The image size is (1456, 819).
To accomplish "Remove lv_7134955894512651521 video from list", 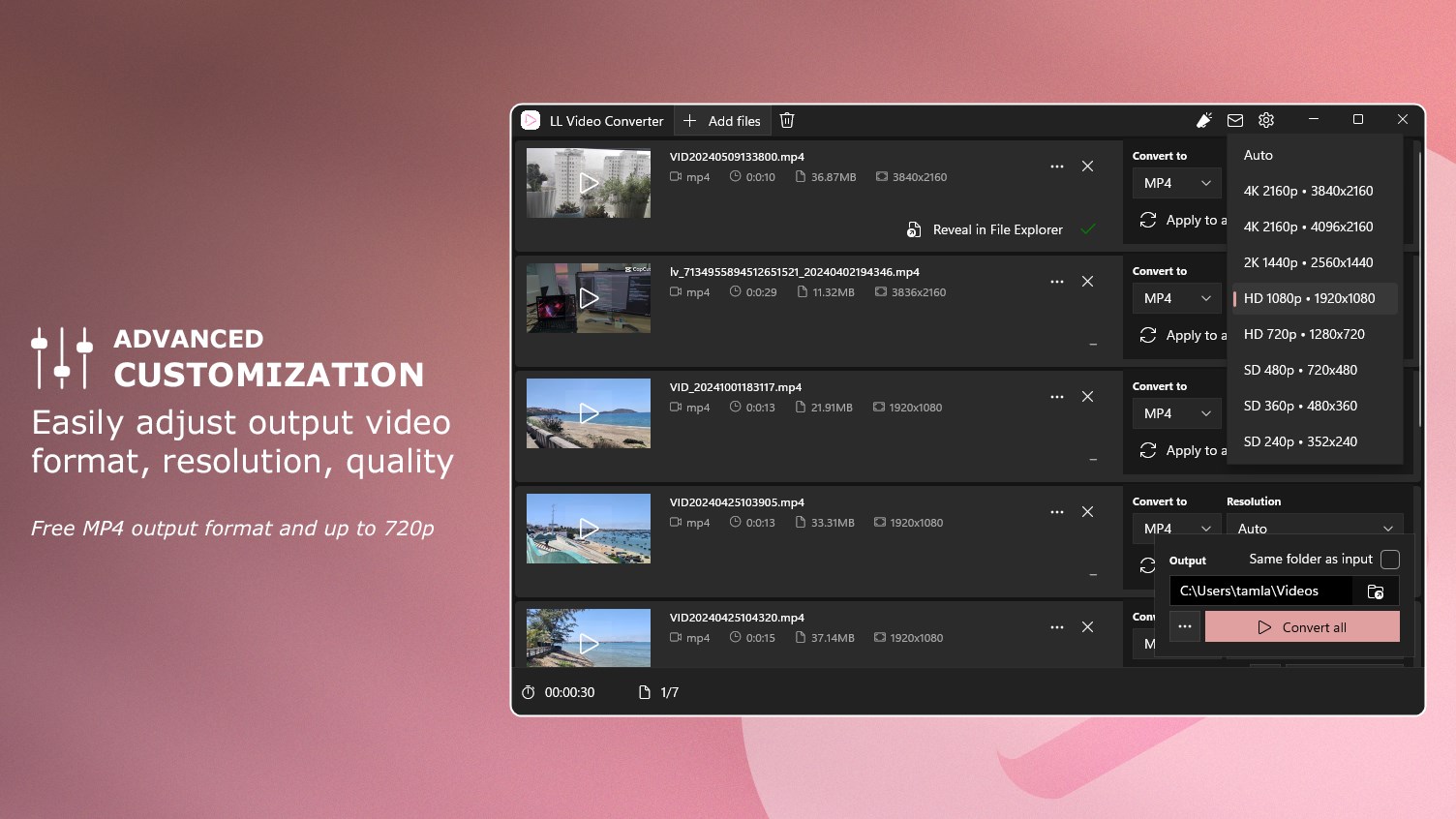I will coord(1088,282).
